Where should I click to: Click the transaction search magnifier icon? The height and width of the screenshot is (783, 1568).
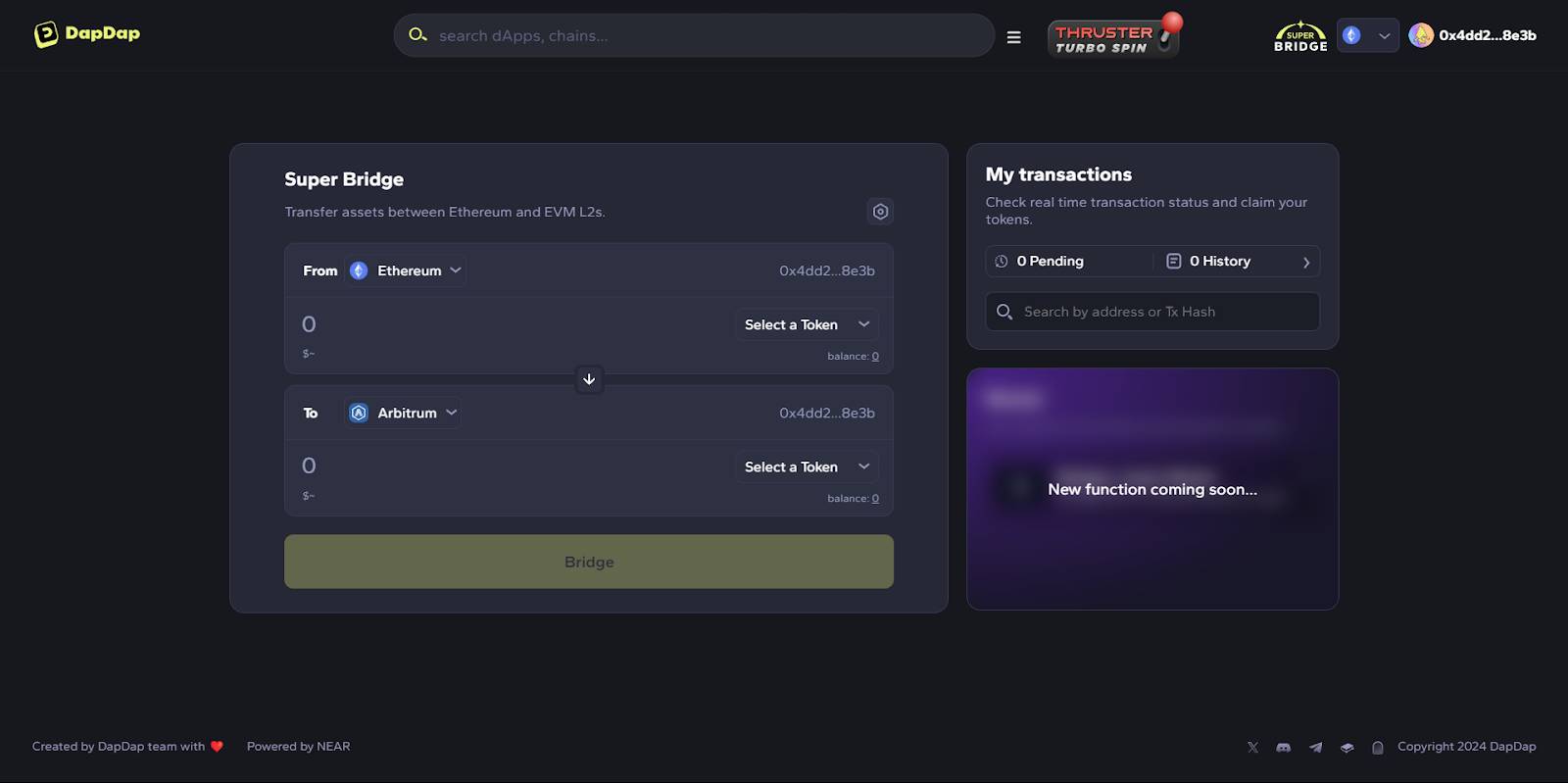[x=1004, y=312]
